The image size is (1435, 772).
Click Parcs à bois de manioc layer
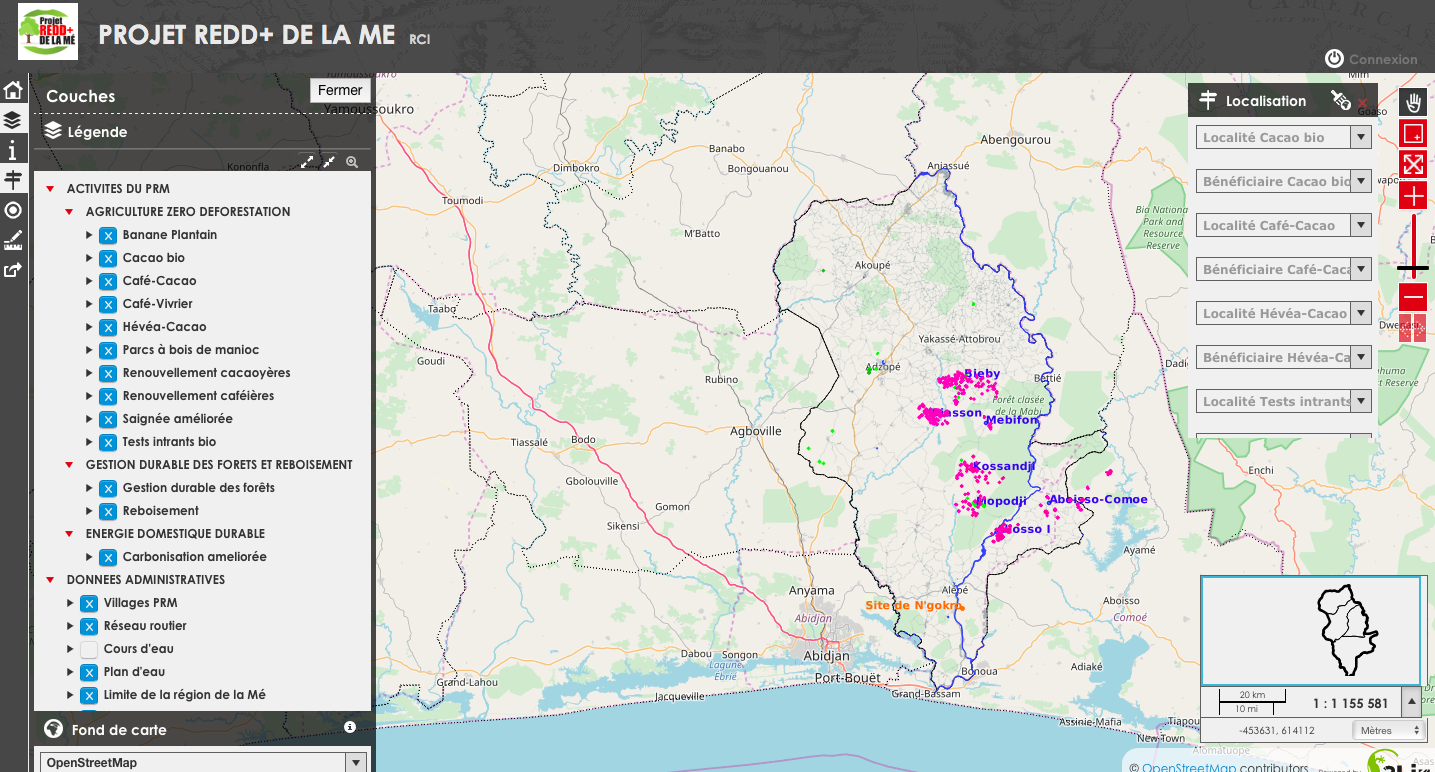tap(190, 350)
